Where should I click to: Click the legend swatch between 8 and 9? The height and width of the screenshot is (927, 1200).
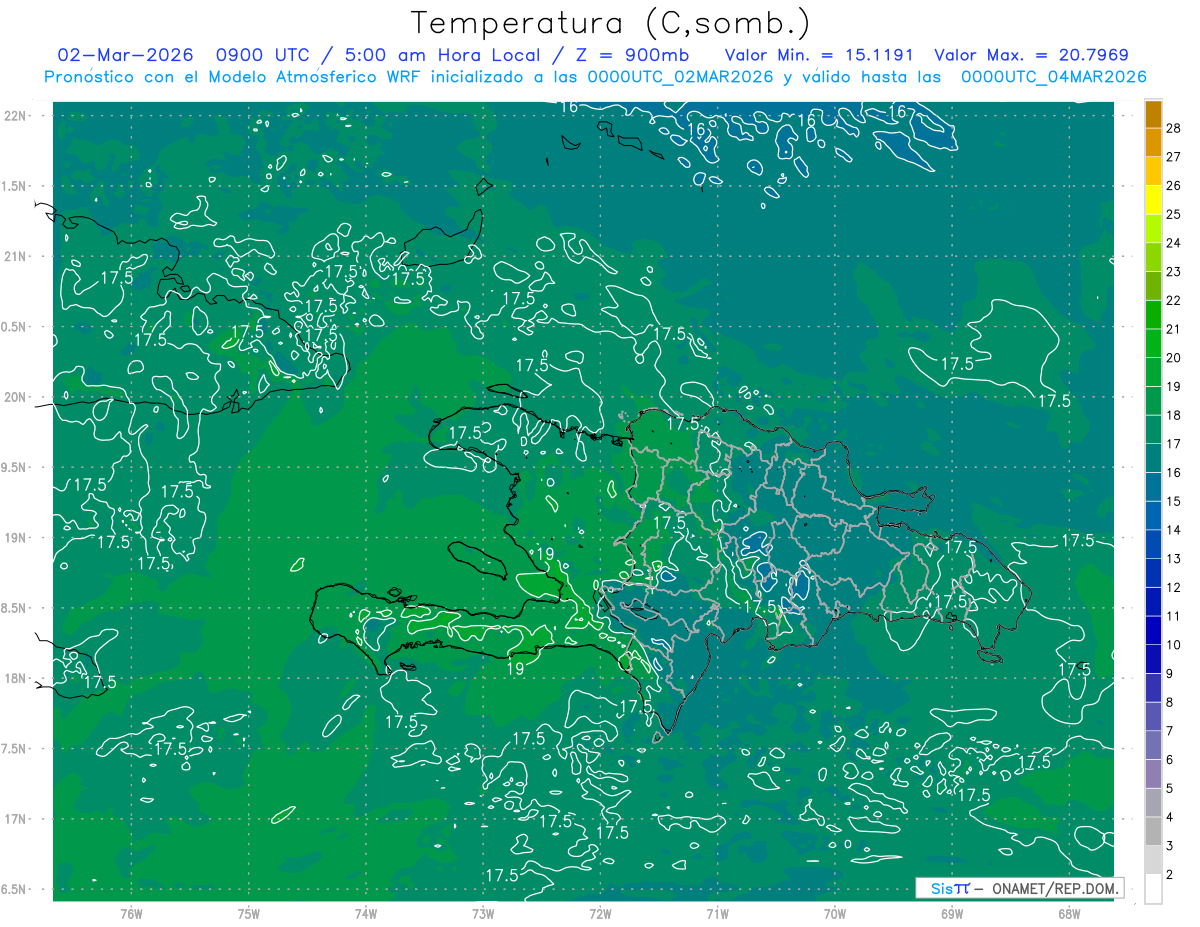click(1154, 688)
